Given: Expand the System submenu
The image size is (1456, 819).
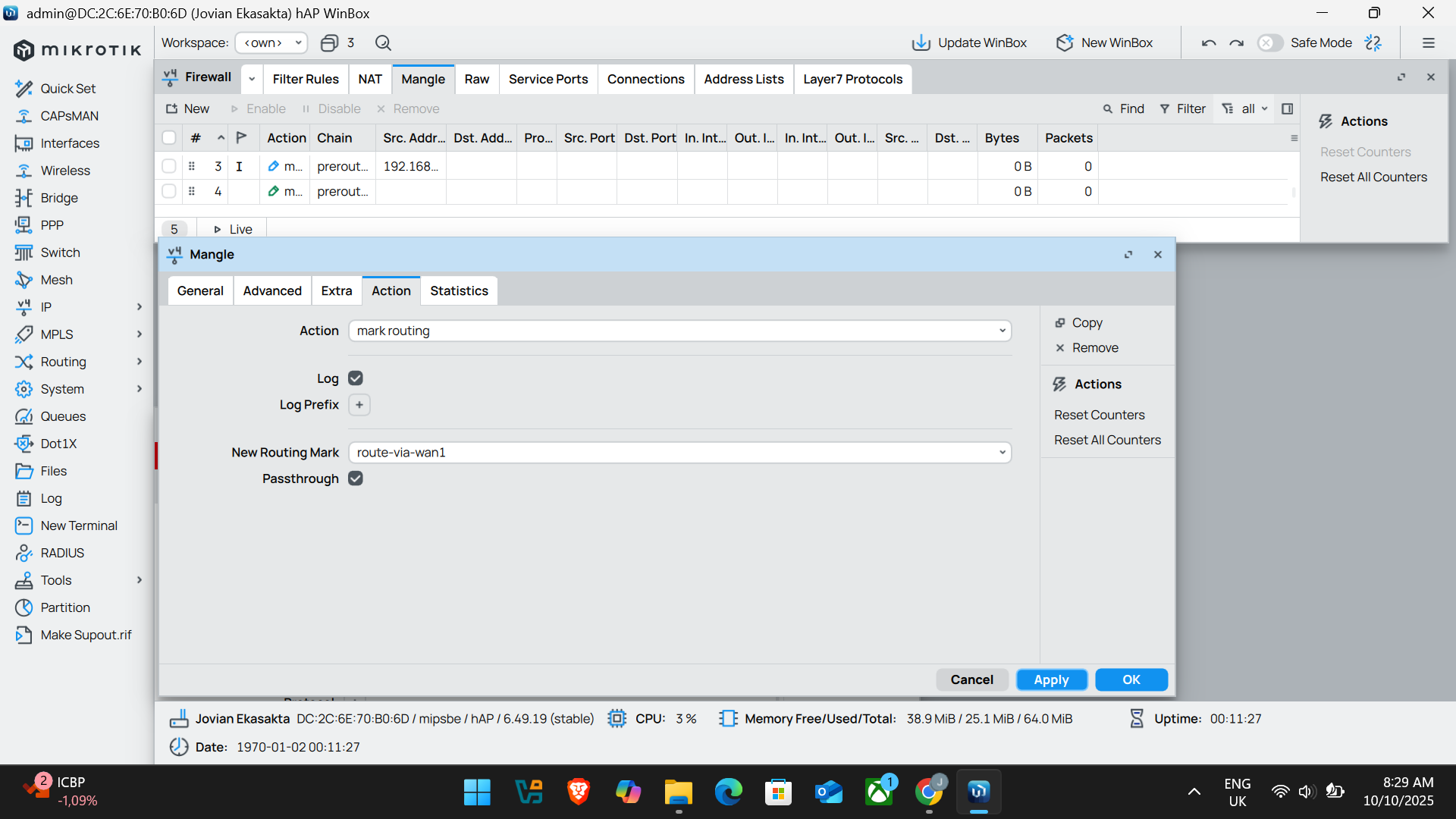Looking at the screenshot, I should pos(140,389).
